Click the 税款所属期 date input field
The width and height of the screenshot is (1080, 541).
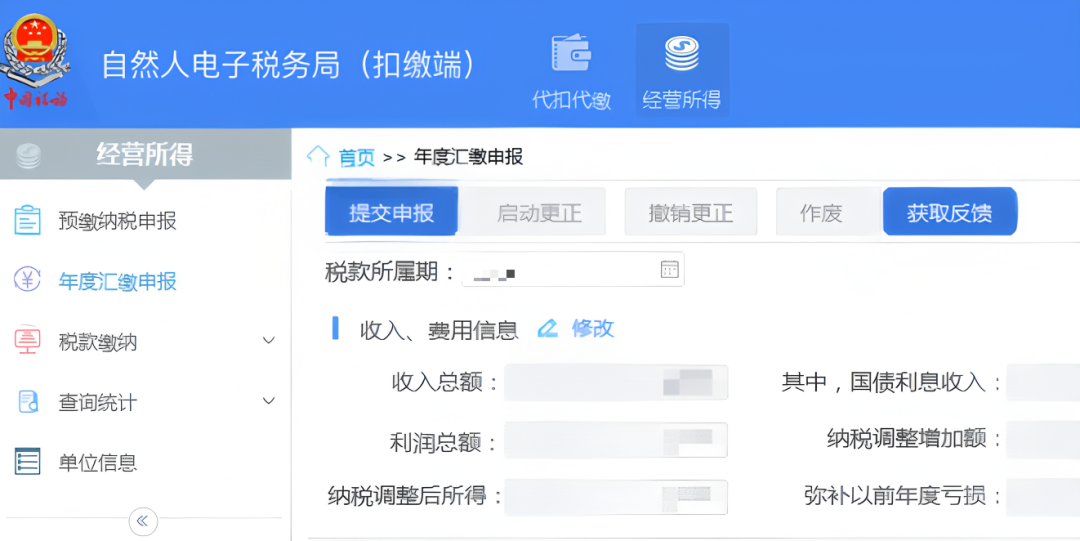560,270
